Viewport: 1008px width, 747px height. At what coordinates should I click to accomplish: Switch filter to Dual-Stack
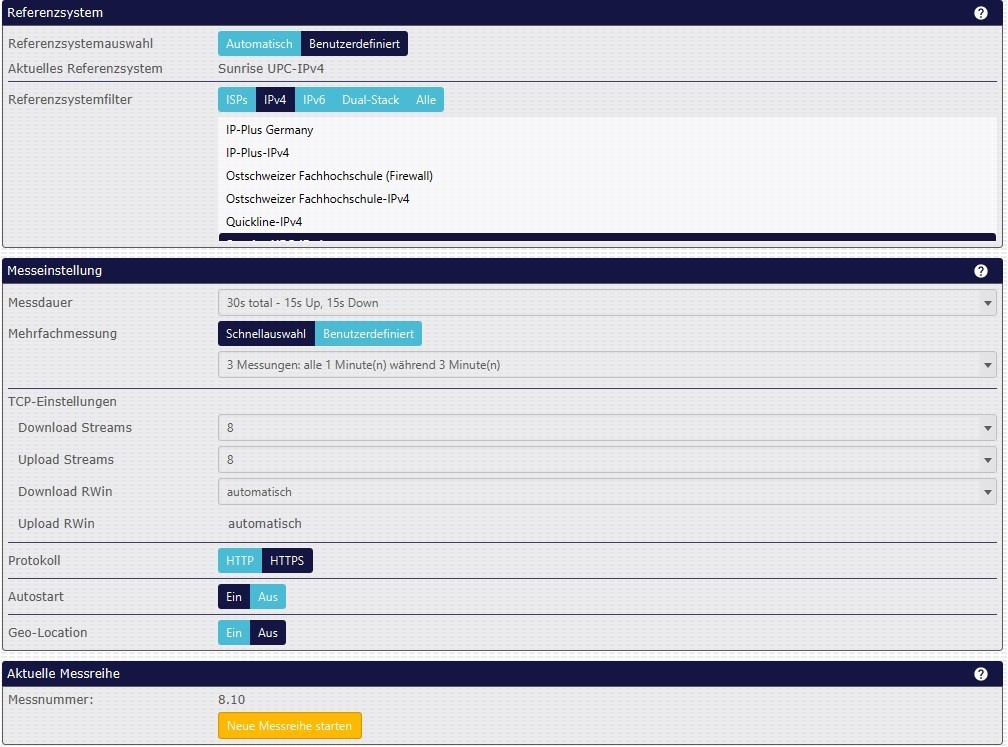point(370,100)
